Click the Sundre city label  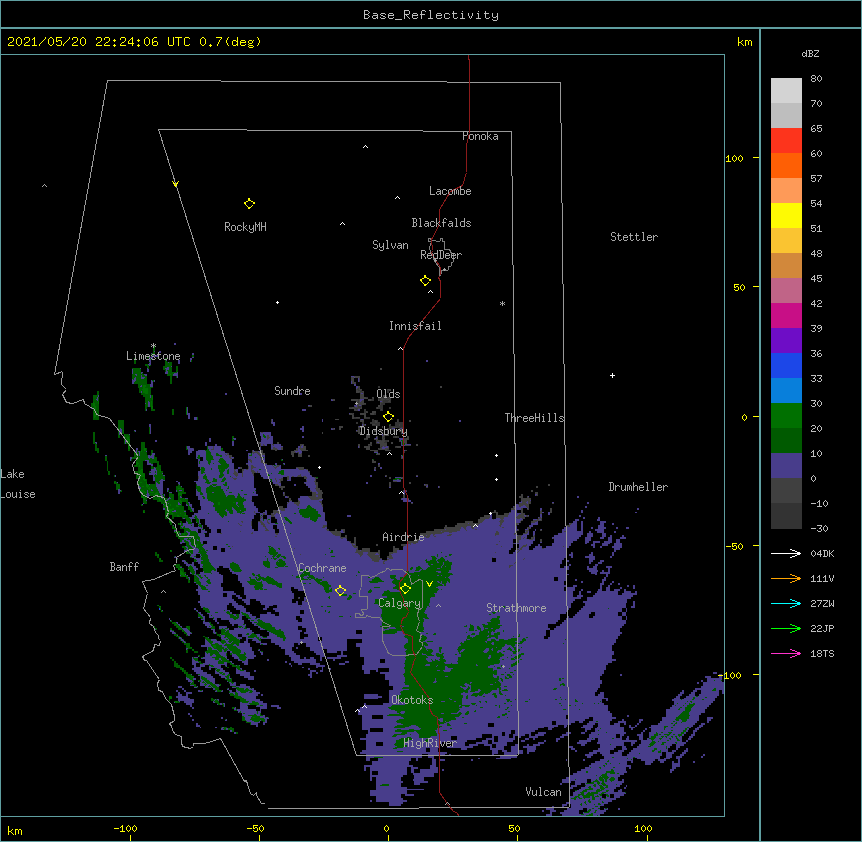point(292,391)
